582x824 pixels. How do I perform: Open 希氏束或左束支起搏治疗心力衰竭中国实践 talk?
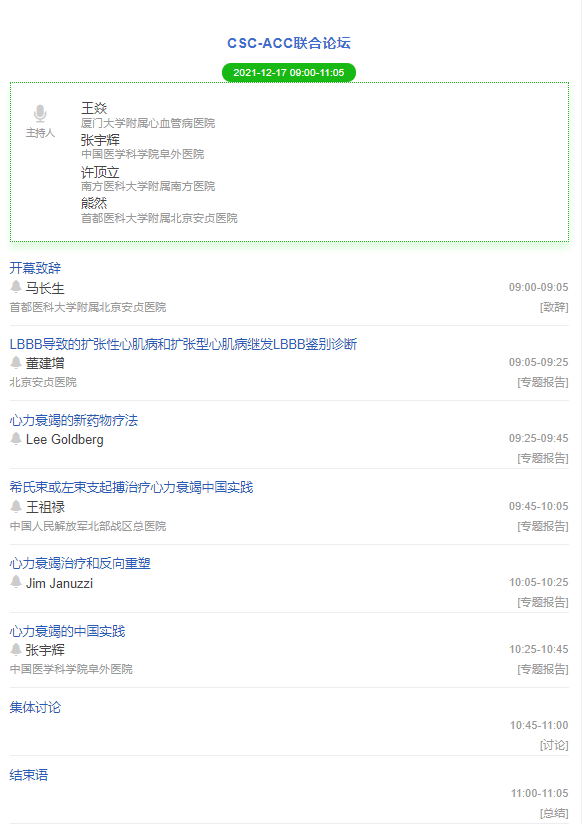(131, 487)
